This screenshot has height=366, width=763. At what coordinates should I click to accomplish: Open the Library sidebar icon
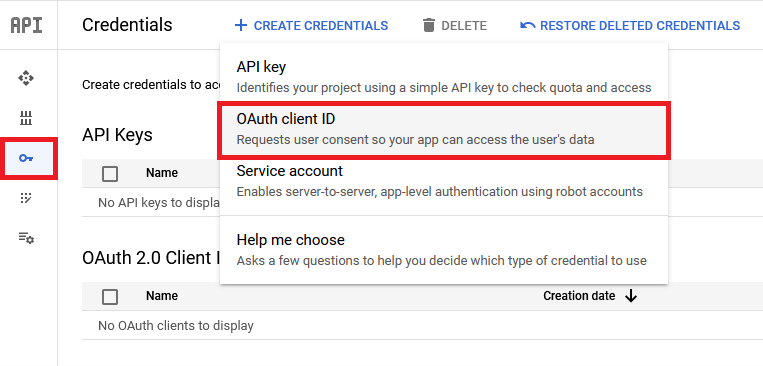click(x=26, y=118)
